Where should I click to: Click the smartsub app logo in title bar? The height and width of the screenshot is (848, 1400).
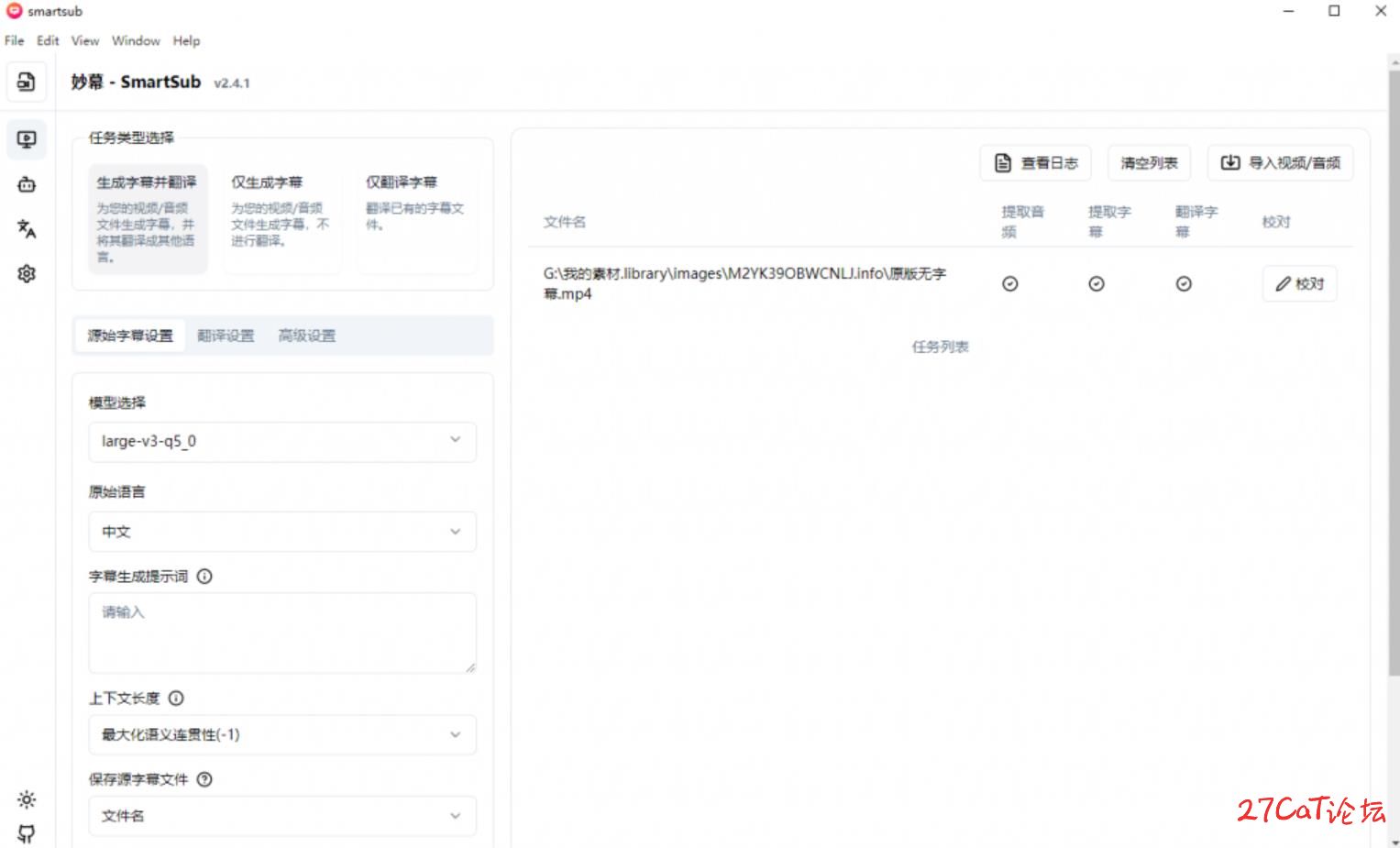[14, 11]
